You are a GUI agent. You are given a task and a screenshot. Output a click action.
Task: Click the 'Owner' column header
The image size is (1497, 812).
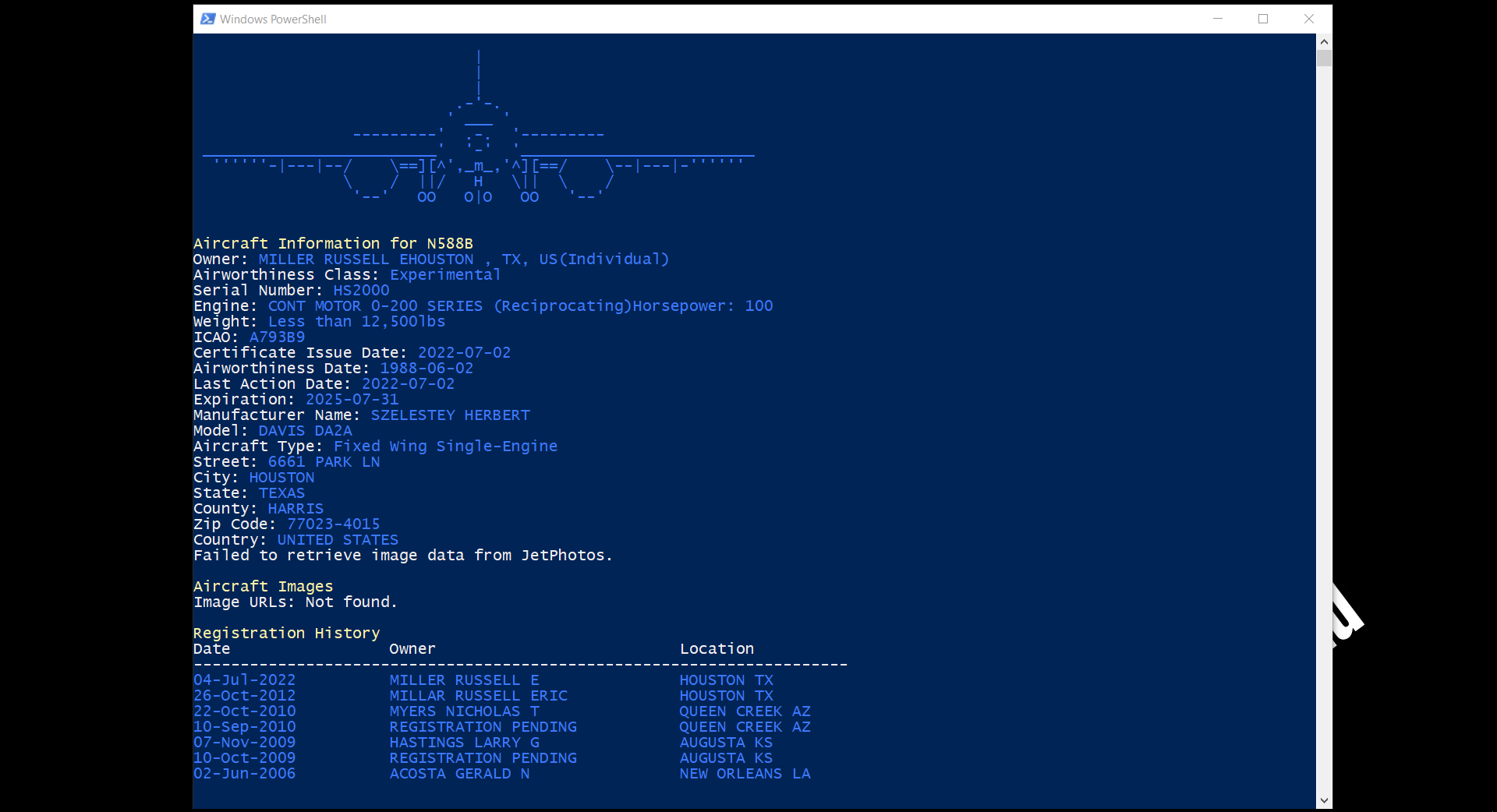[412, 649]
